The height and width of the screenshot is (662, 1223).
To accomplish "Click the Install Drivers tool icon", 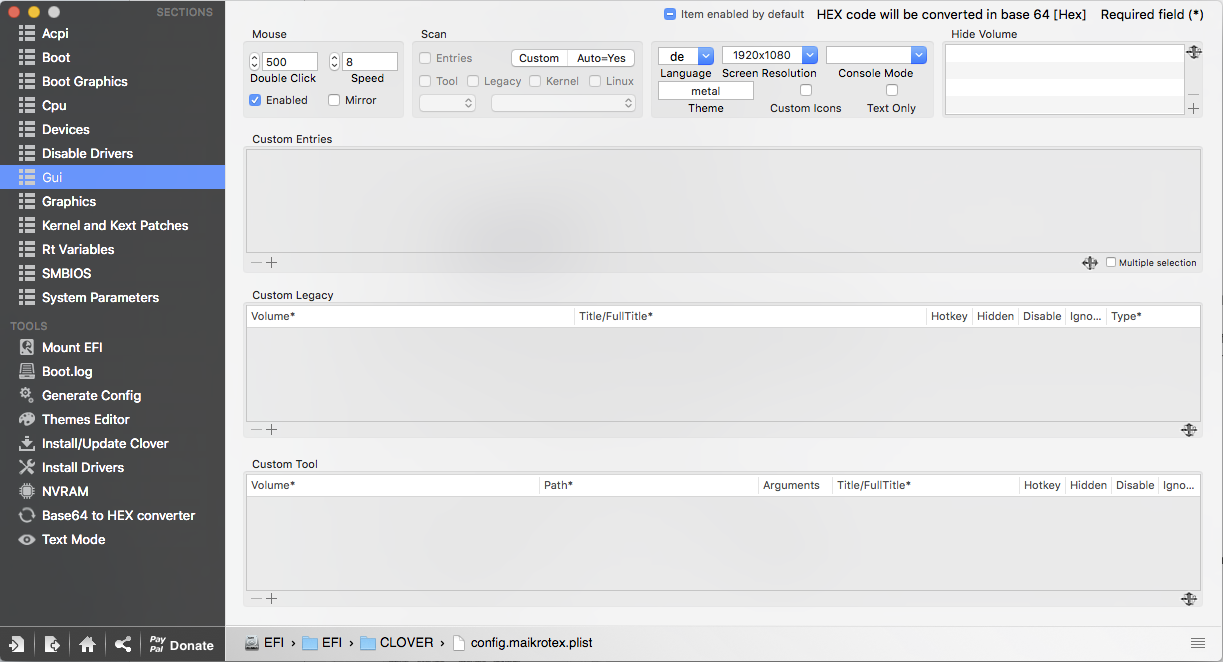I will (26, 467).
